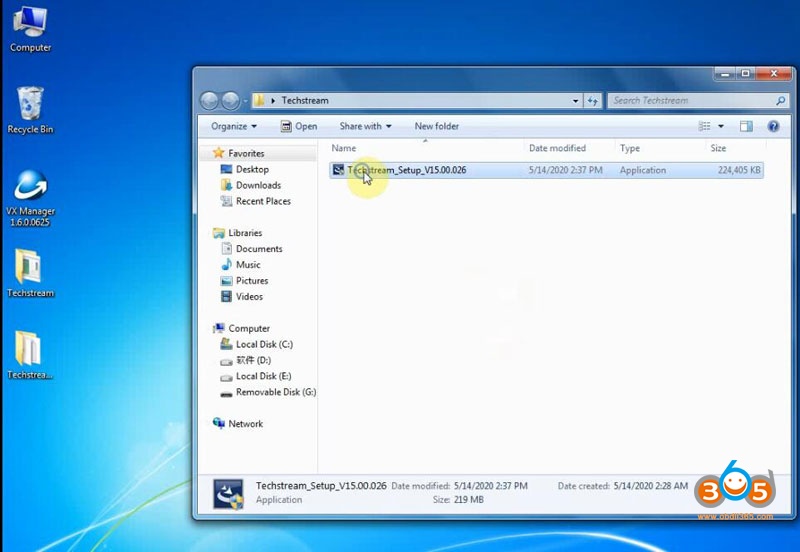
Task: Sort by the Date modified column
Action: 557,148
